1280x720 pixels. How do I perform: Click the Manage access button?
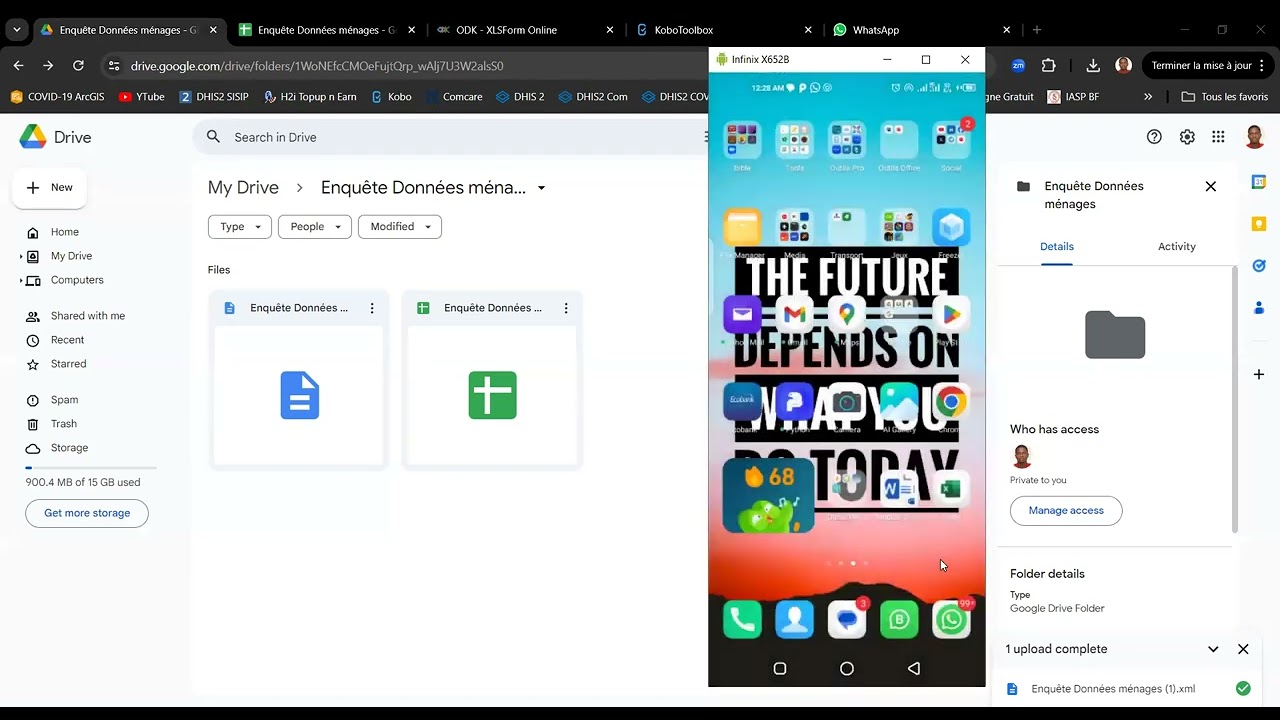click(x=1066, y=510)
